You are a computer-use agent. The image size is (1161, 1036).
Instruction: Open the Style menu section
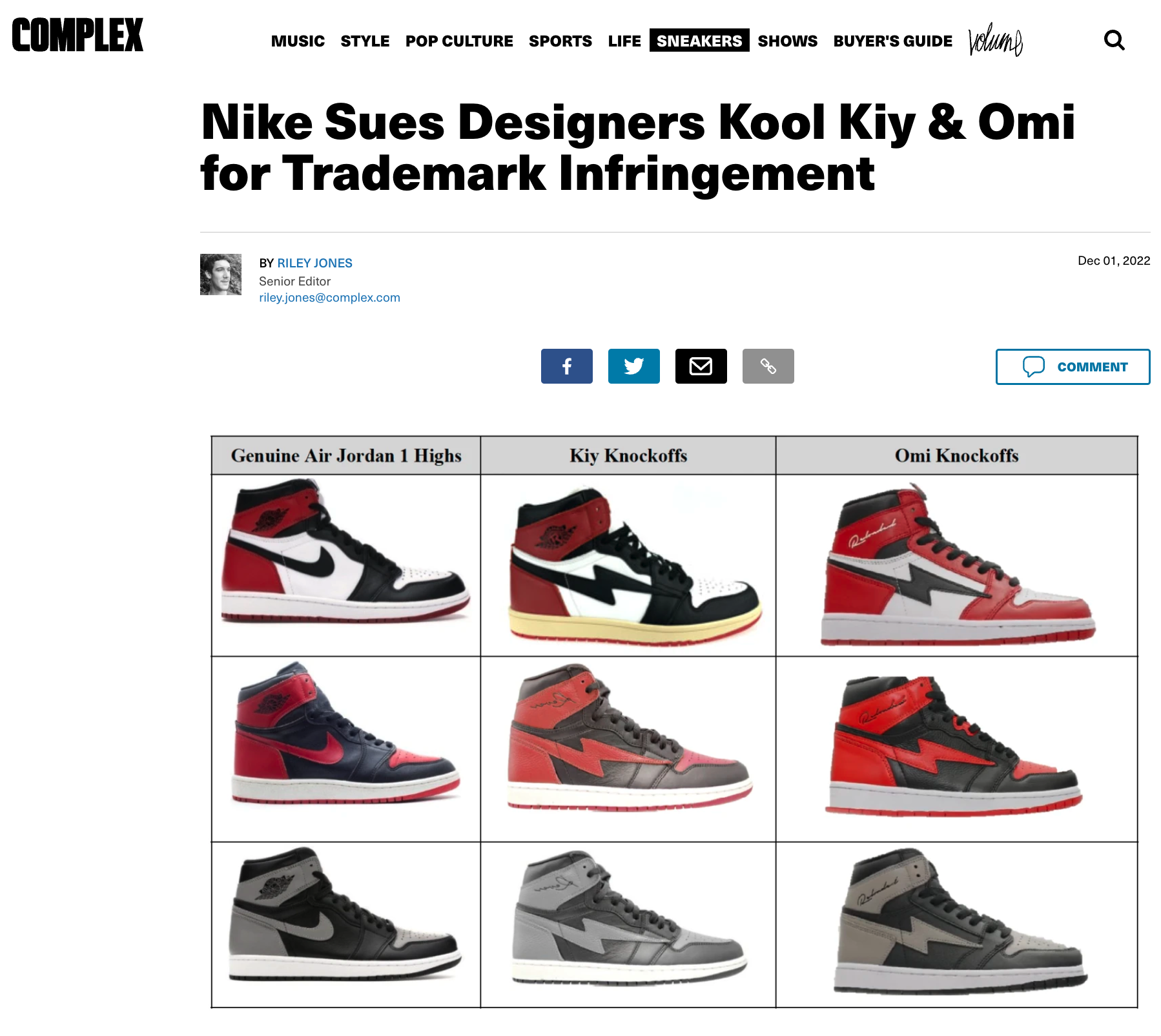pos(365,41)
